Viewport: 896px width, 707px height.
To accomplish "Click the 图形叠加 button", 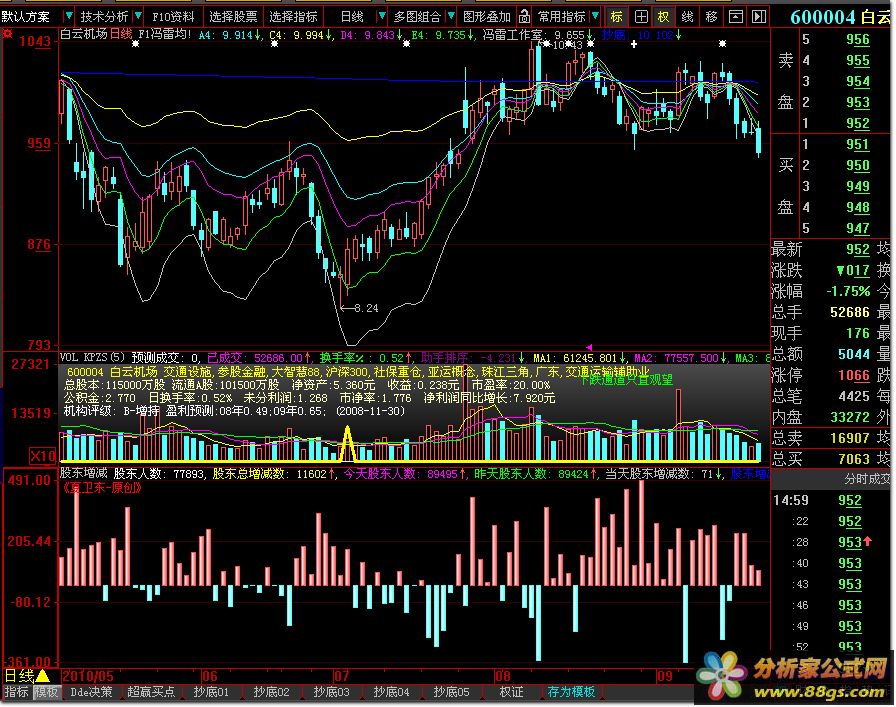I will (486, 17).
